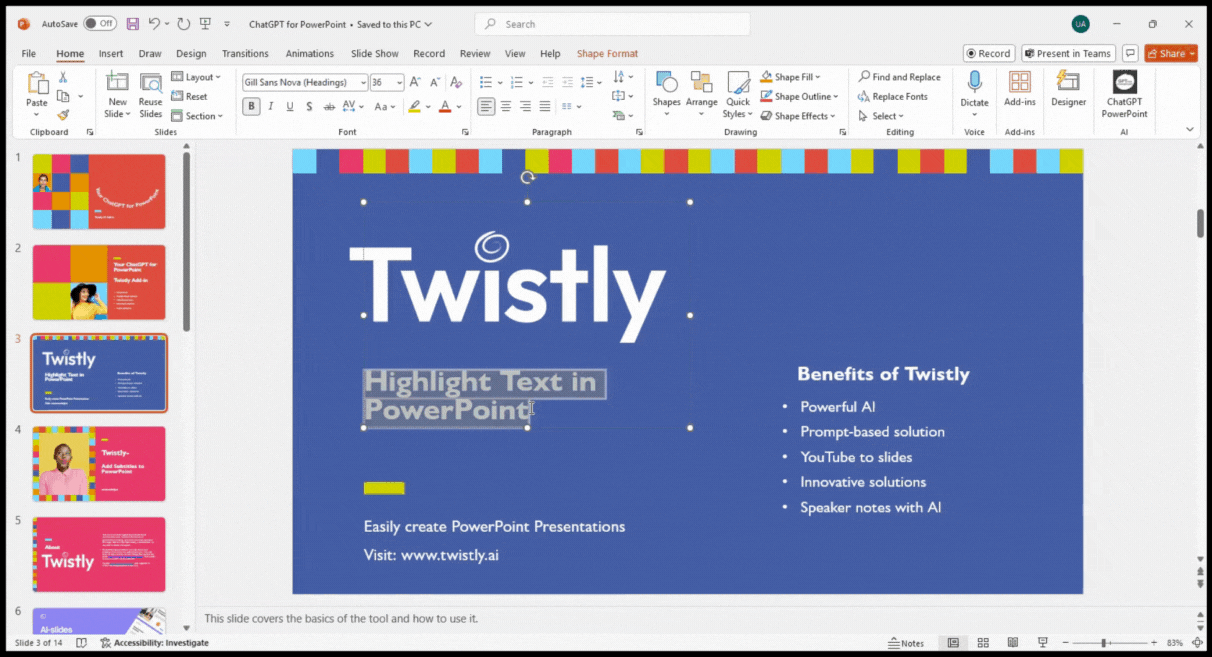The height and width of the screenshot is (657, 1212).
Task: Open Shape Fill dropdown
Action: 791,77
